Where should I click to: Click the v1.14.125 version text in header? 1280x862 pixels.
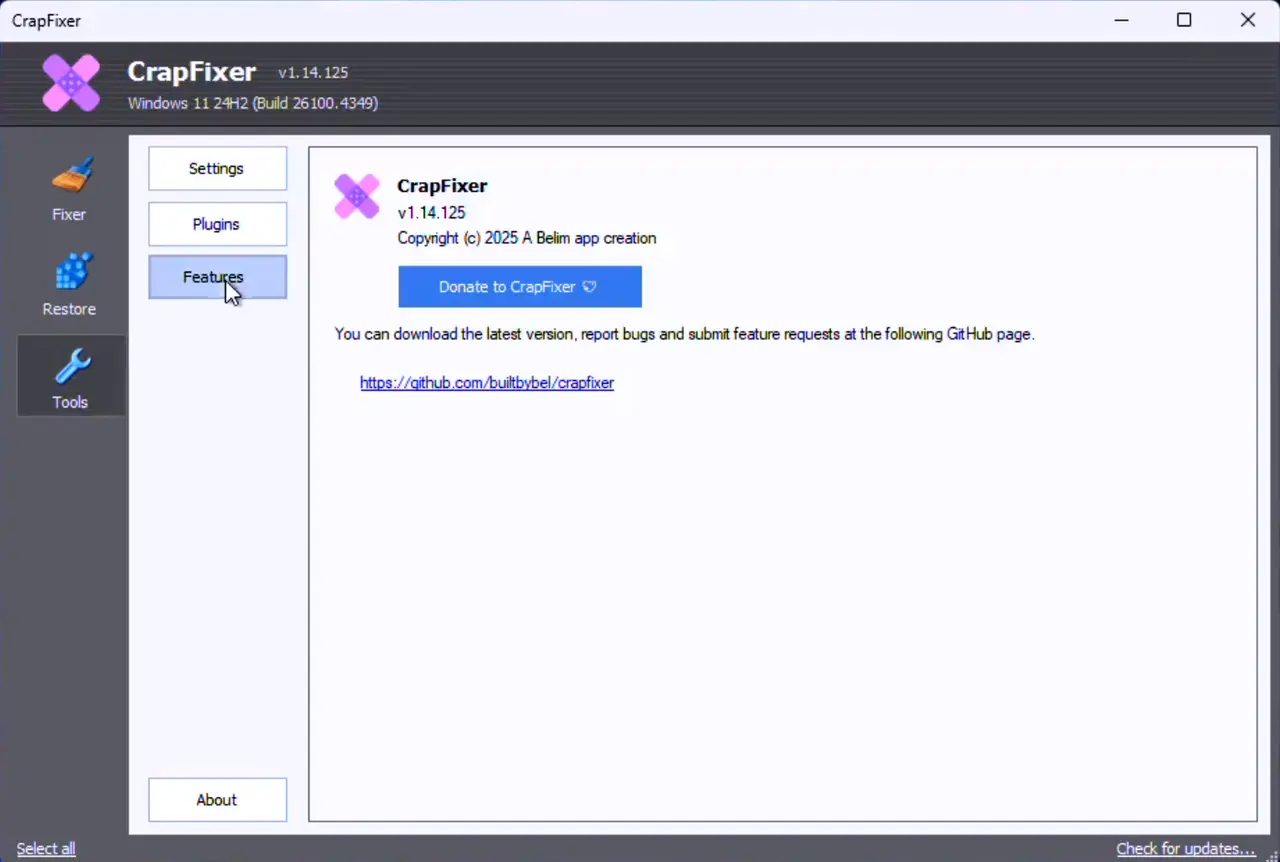pos(313,73)
